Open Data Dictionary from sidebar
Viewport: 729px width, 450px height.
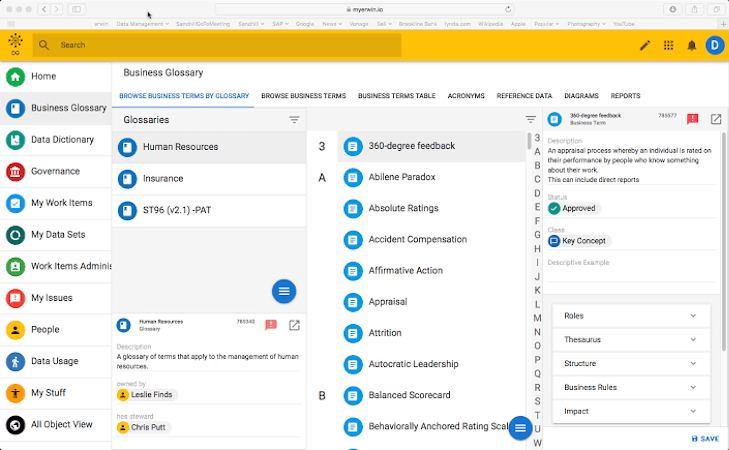point(56,139)
